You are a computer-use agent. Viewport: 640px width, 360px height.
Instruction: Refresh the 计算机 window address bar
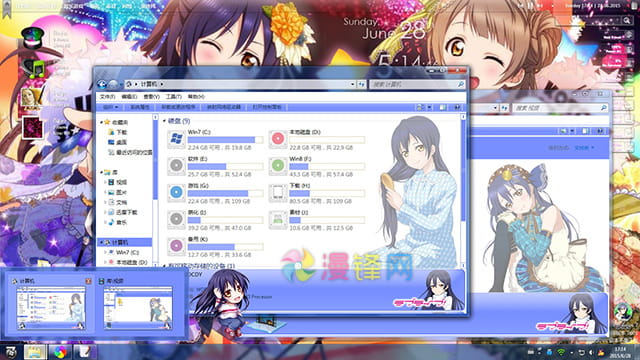click(362, 84)
